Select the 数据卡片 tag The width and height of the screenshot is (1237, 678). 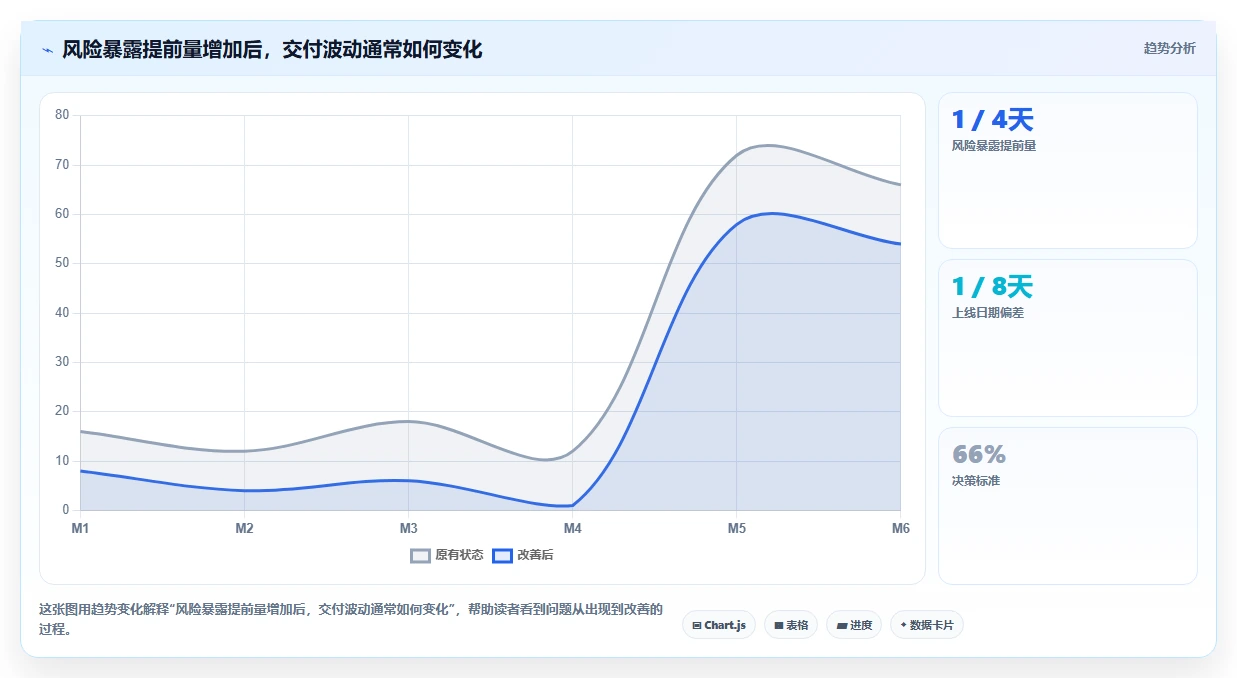(x=927, y=625)
